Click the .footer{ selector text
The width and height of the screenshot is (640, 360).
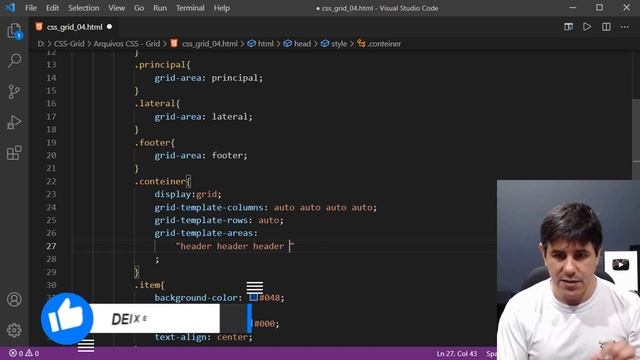coord(155,142)
